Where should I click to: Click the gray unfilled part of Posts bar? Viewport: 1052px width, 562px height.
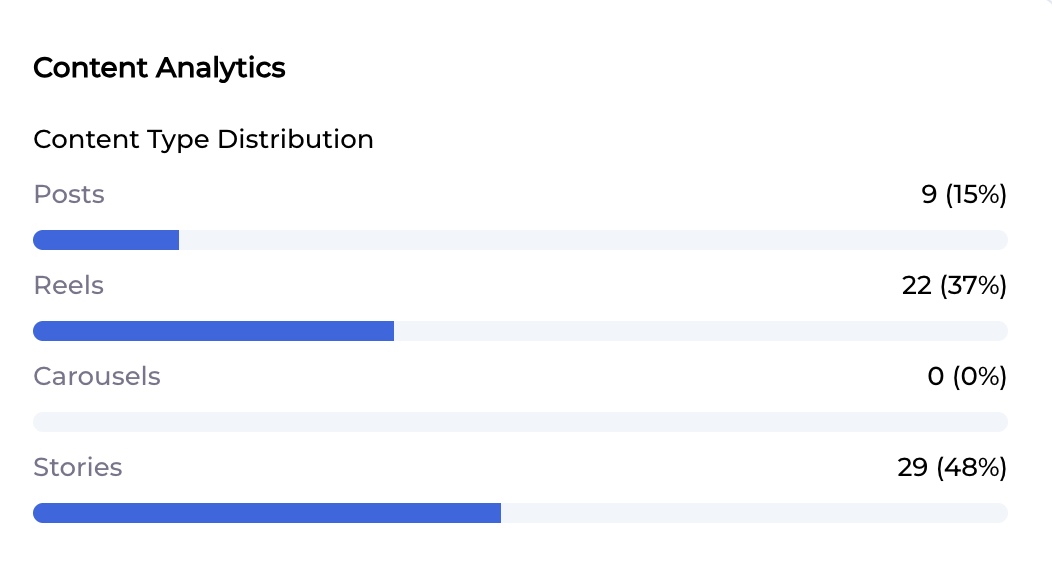pos(592,240)
